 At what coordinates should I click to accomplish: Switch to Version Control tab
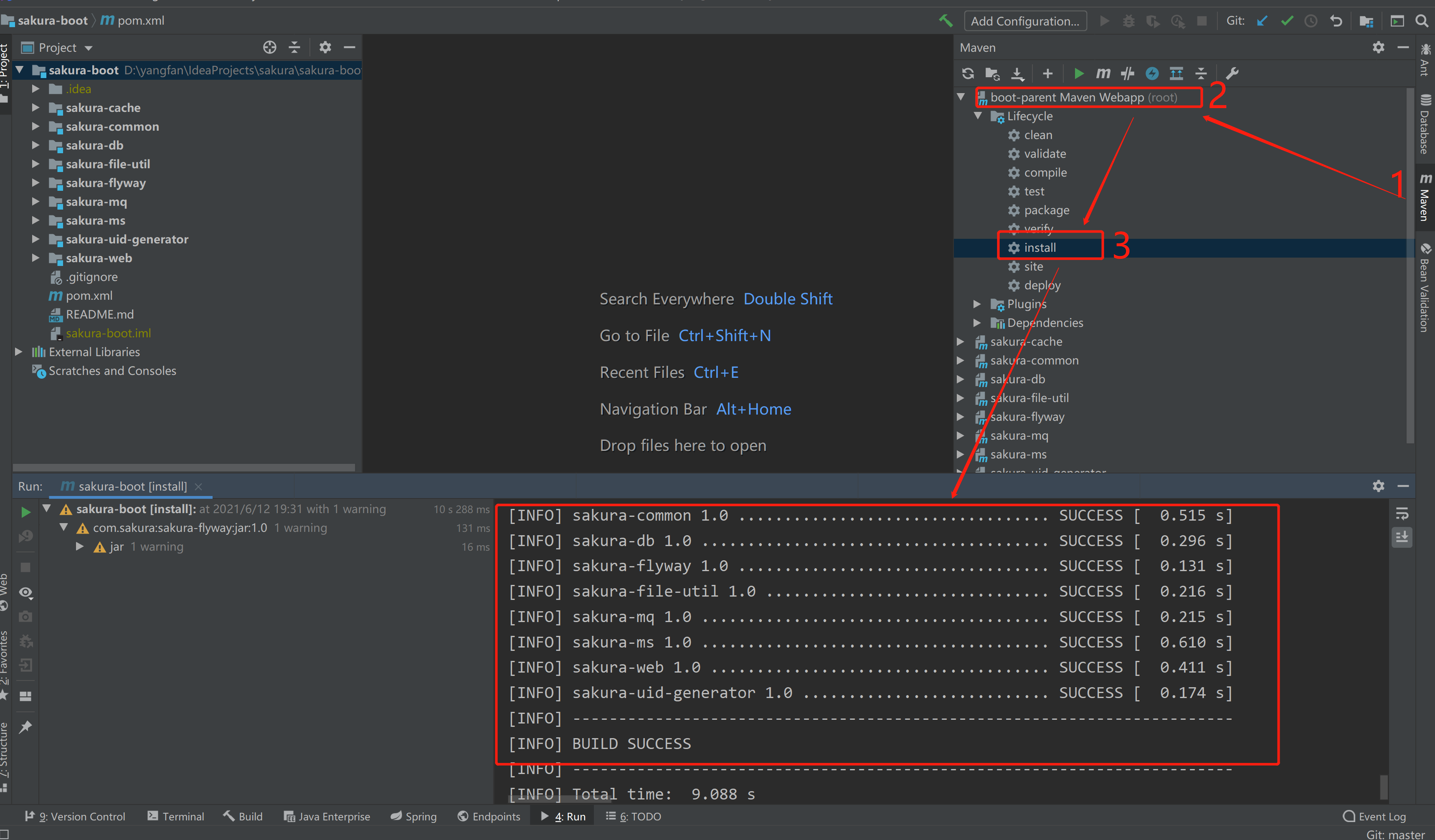point(75,816)
